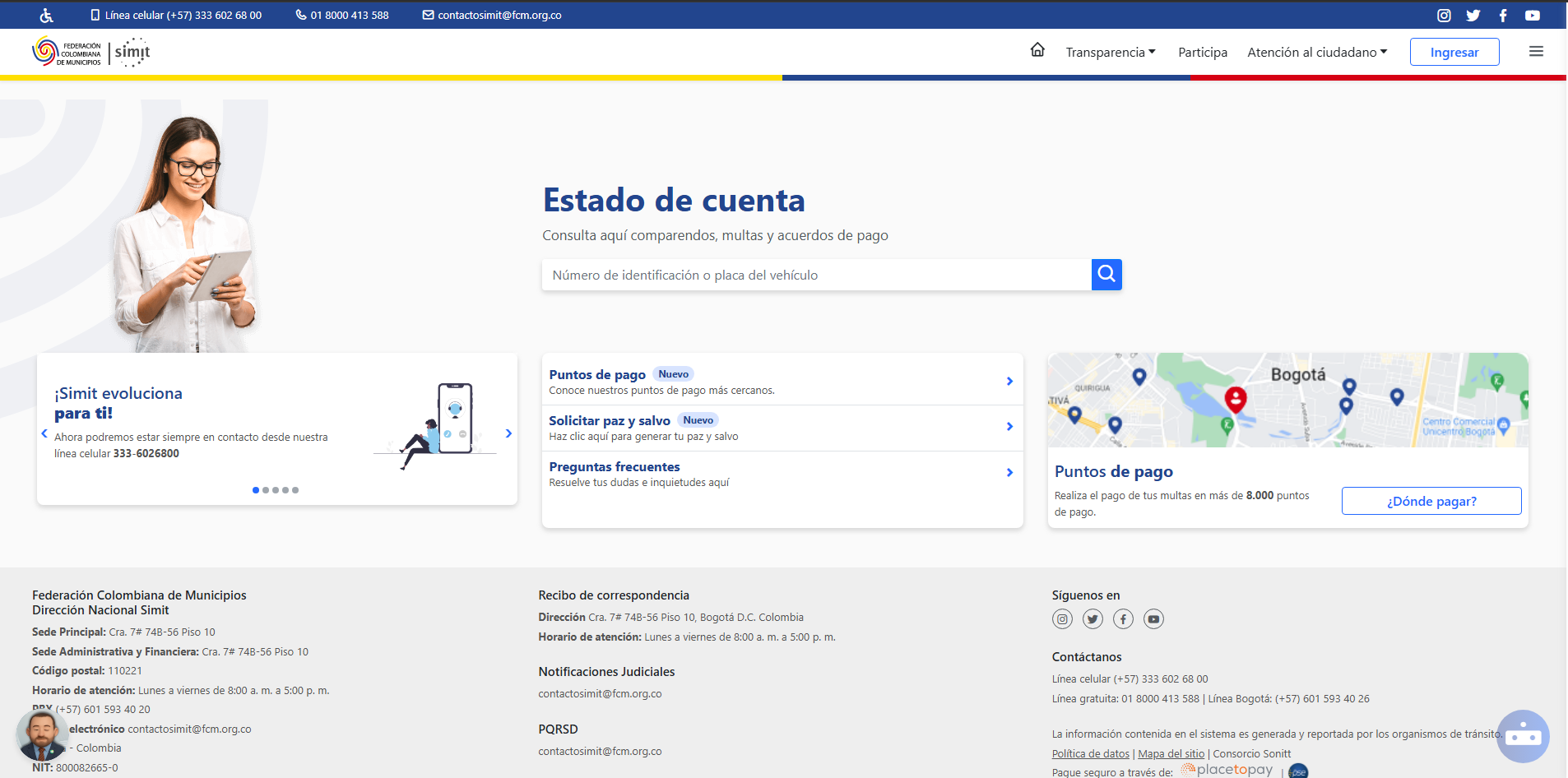This screenshot has width=1568, height=778.
Task: Open the chat assistant icon bottom right
Action: 1524,736
